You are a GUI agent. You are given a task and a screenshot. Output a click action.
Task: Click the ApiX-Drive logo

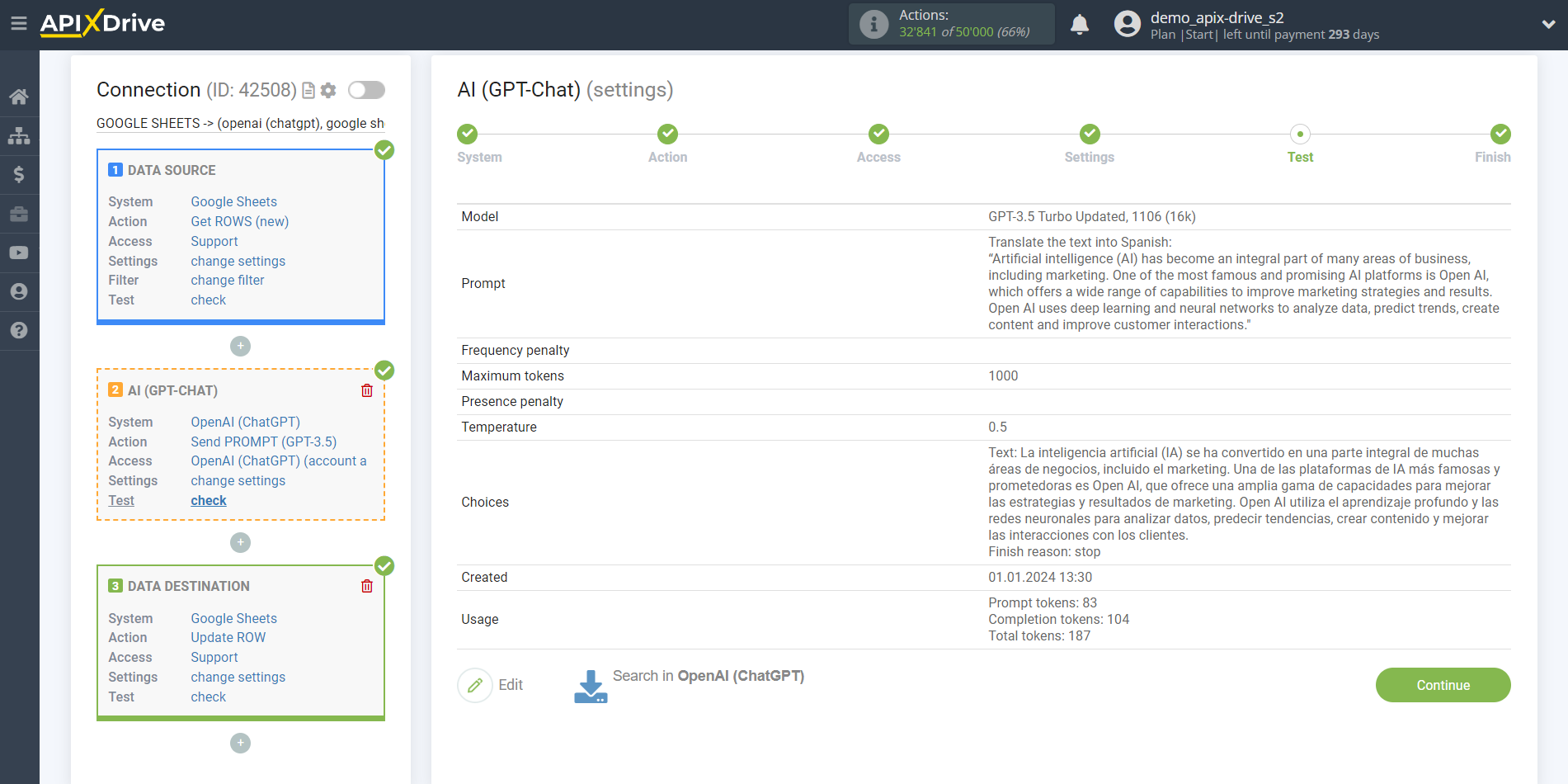click(x=102, y=23)
